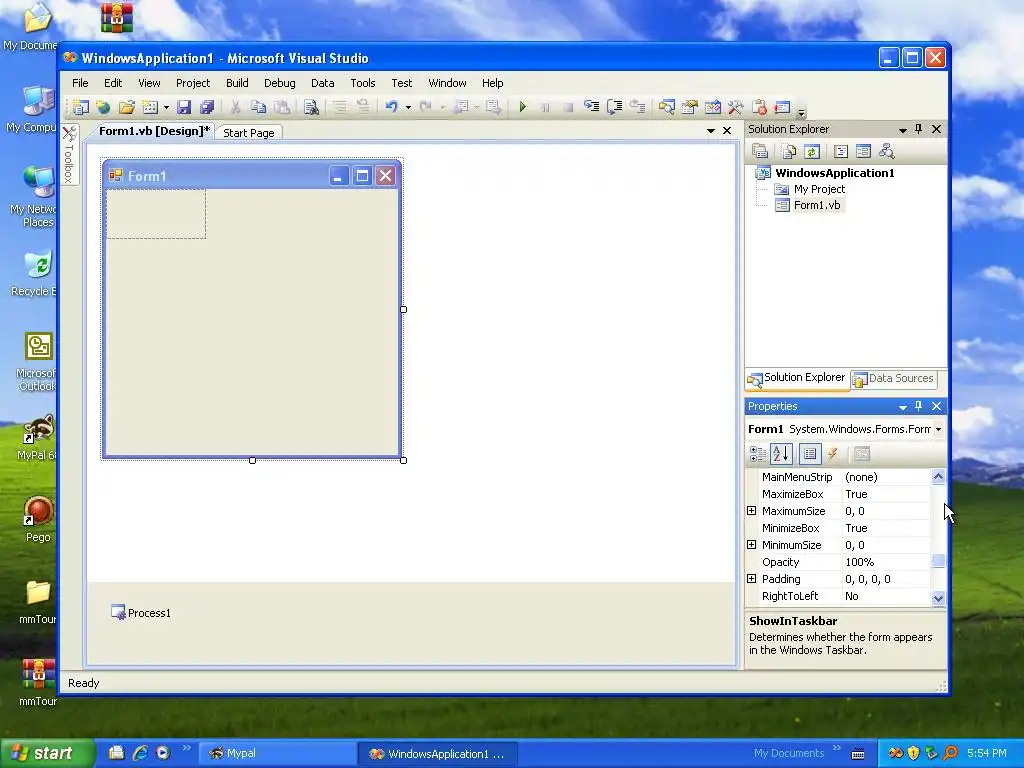Click the Undo arrow icon
The height and width of the screenshot is (768, 1024).
tap(391, 106)
